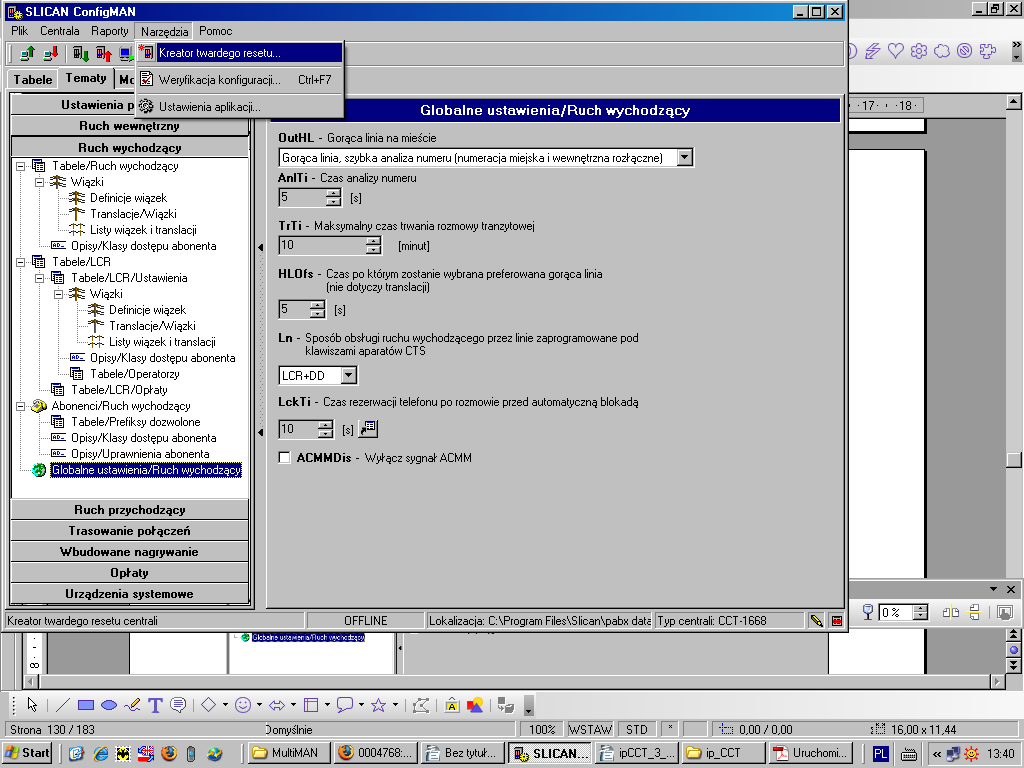Increase the HLOfs value with up arrow

click(317, 304)
